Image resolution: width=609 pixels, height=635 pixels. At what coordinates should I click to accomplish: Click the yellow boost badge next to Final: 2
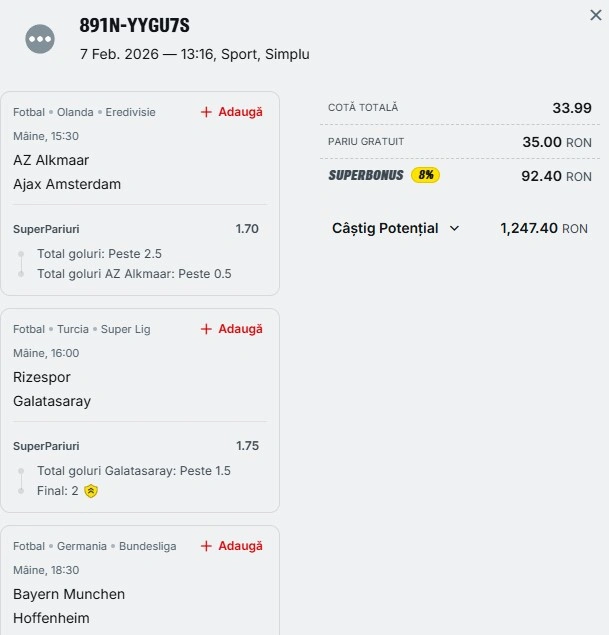click(91, 491)
